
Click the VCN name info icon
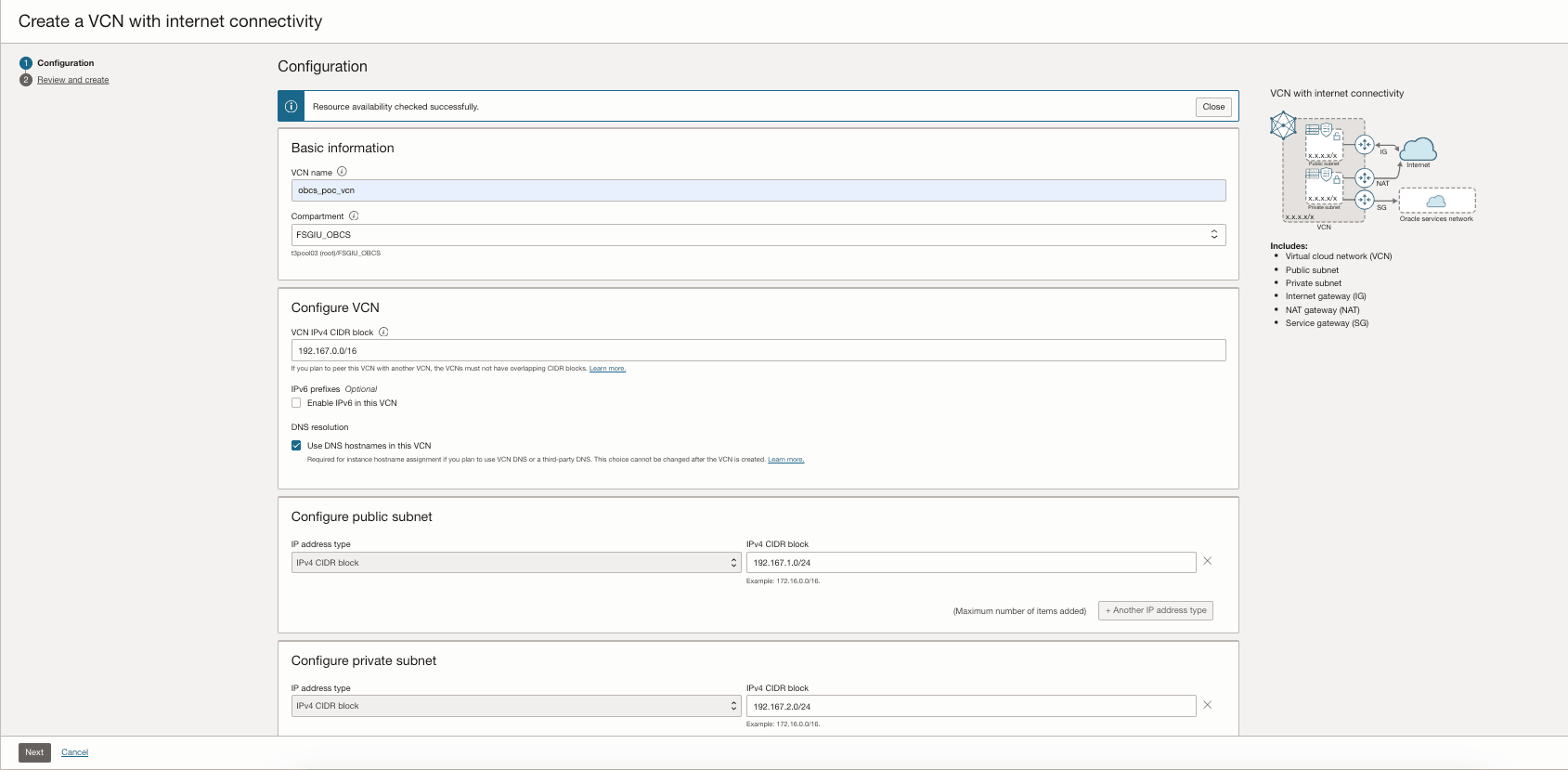pyautogui.click(x=342, y=172)
